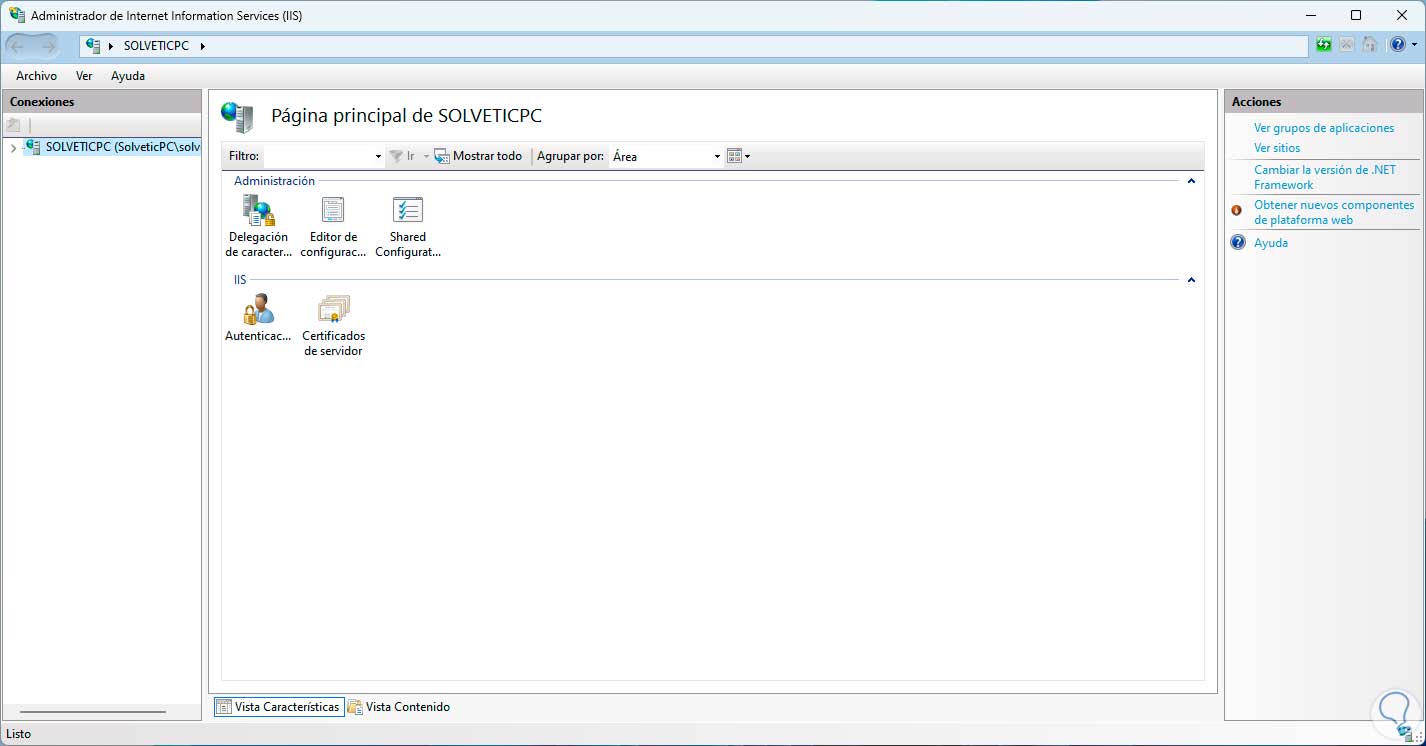The width and height of the screenshot is (1426, 746).
Task: Click the Ir button in the filter bar
Action: (402, 156)
